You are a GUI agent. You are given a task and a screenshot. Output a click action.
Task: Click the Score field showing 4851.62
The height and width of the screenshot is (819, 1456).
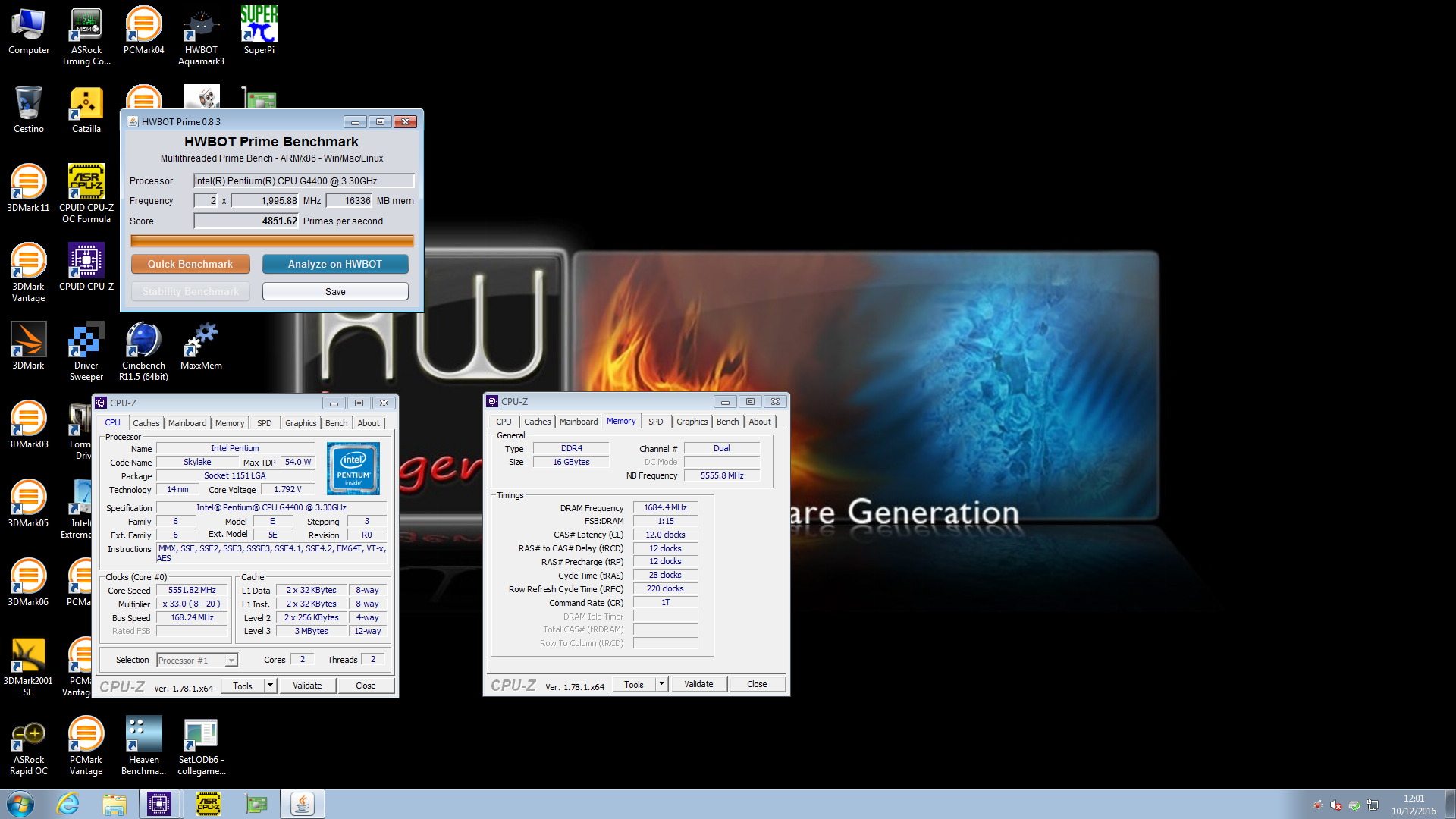(246, 221)
